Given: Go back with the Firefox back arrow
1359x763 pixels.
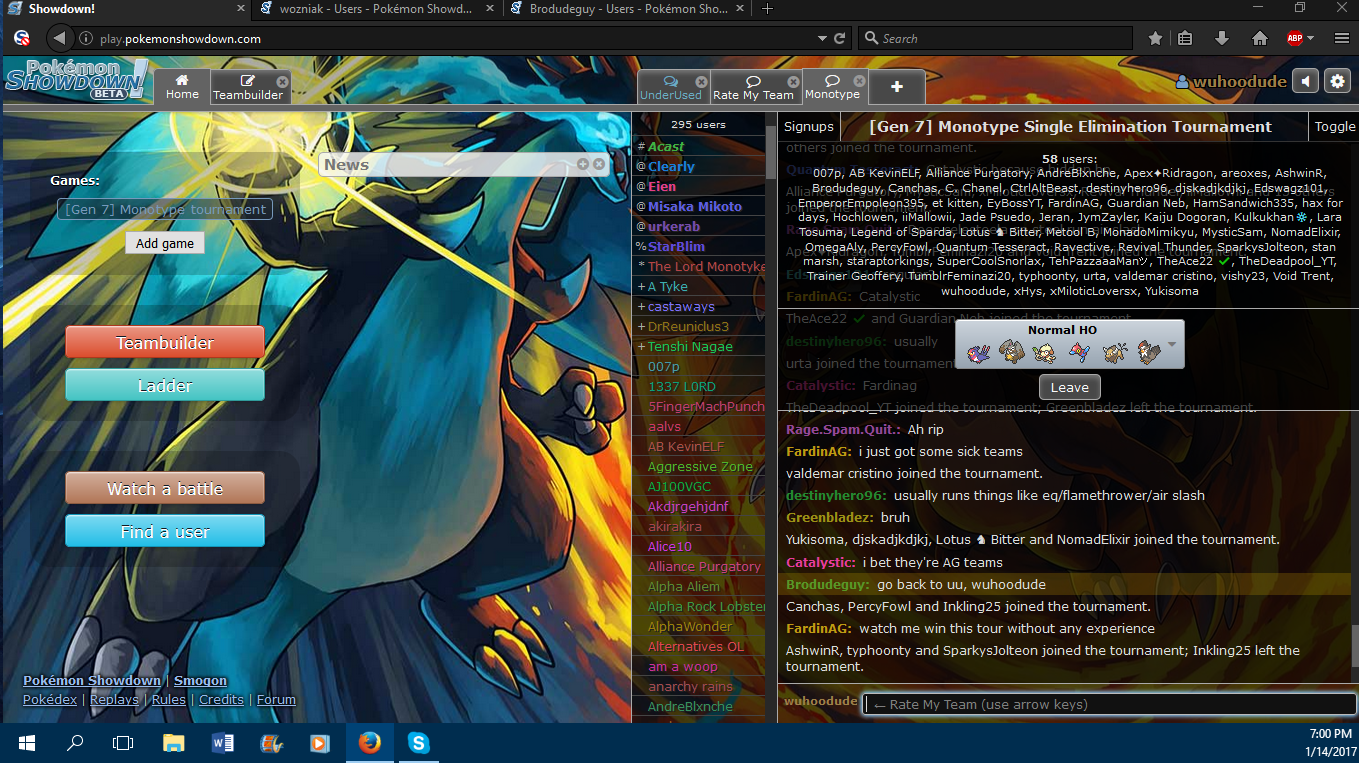Looking at the screenshot, I should coord(60,39).
